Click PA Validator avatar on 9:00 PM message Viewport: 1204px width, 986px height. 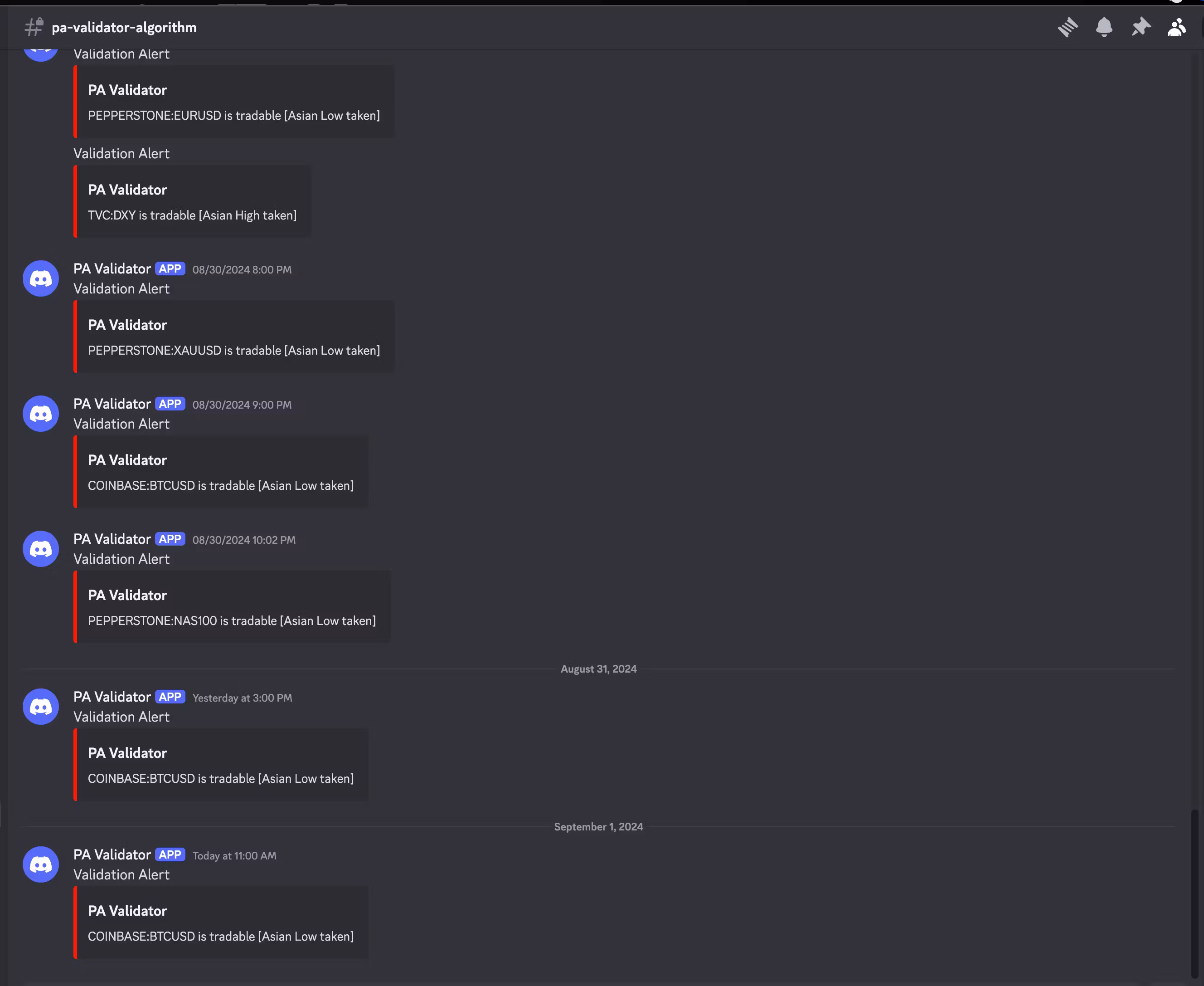41,414
